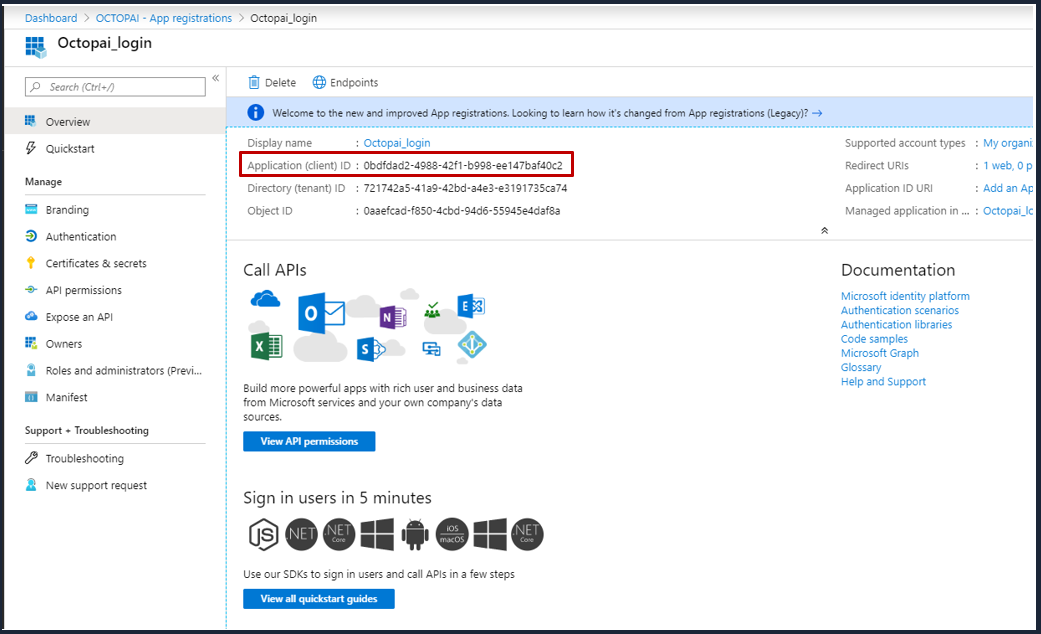Open the Overview menu item

coord(67,122)
